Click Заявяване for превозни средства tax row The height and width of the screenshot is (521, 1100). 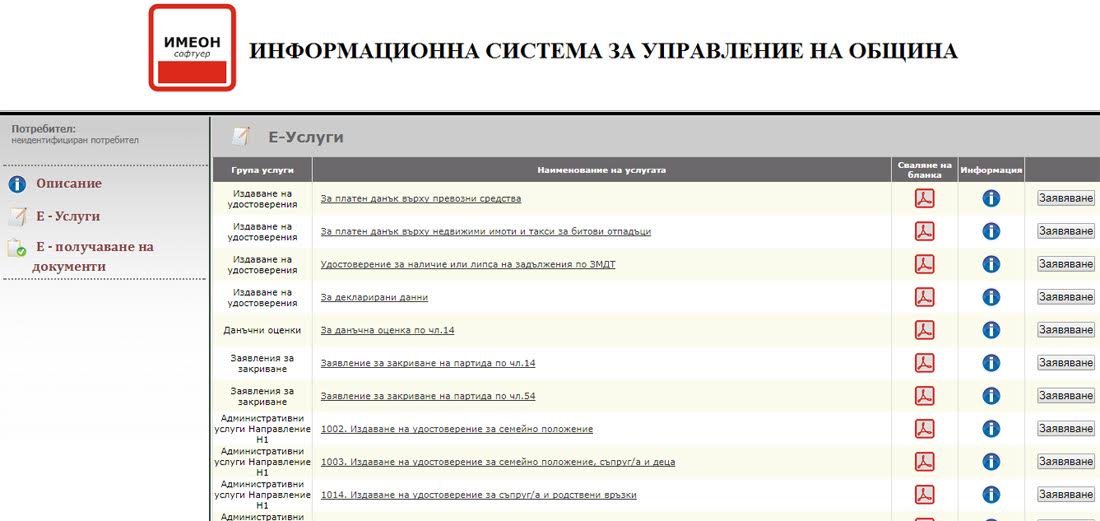pos(1066,198)
